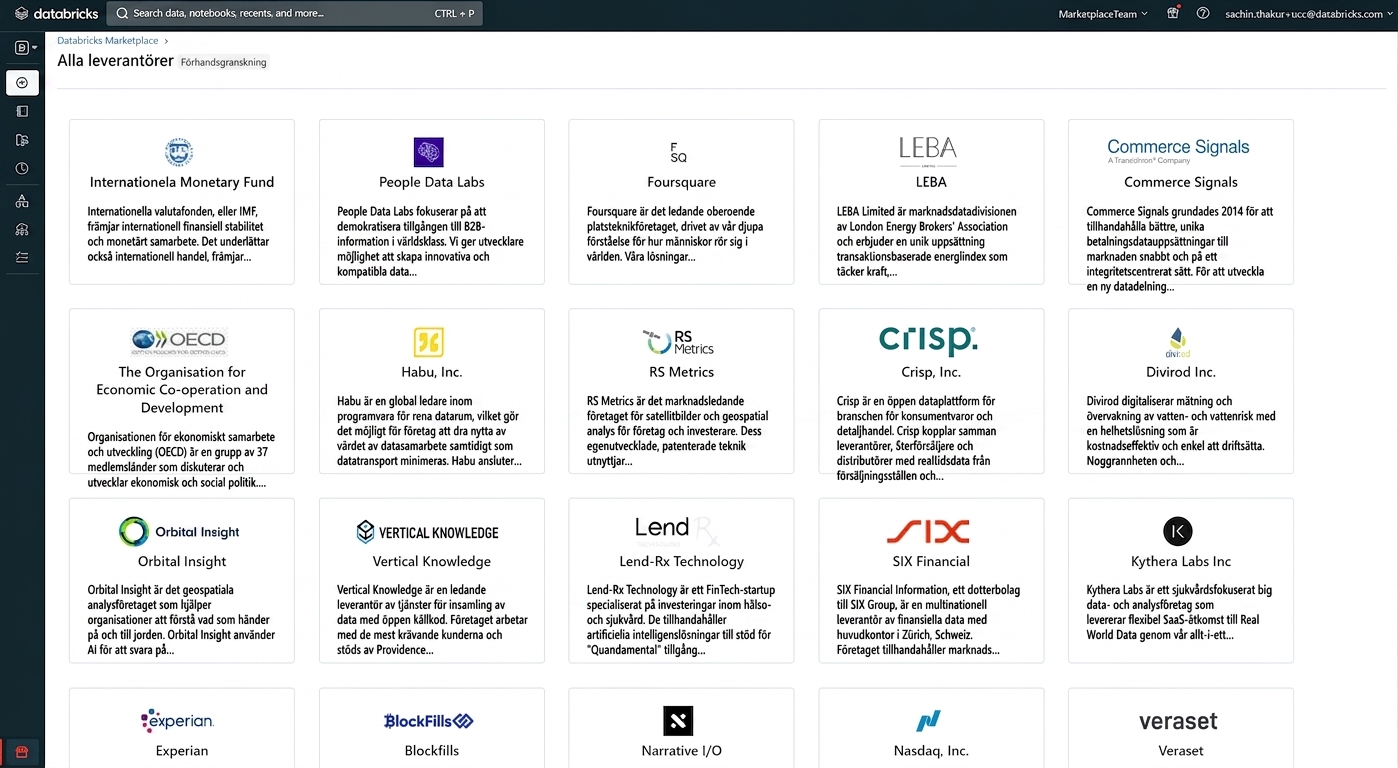The height and width of the screenshot is (768, 1398).
Task: Open the help question mark icon
Action: 1203,13
